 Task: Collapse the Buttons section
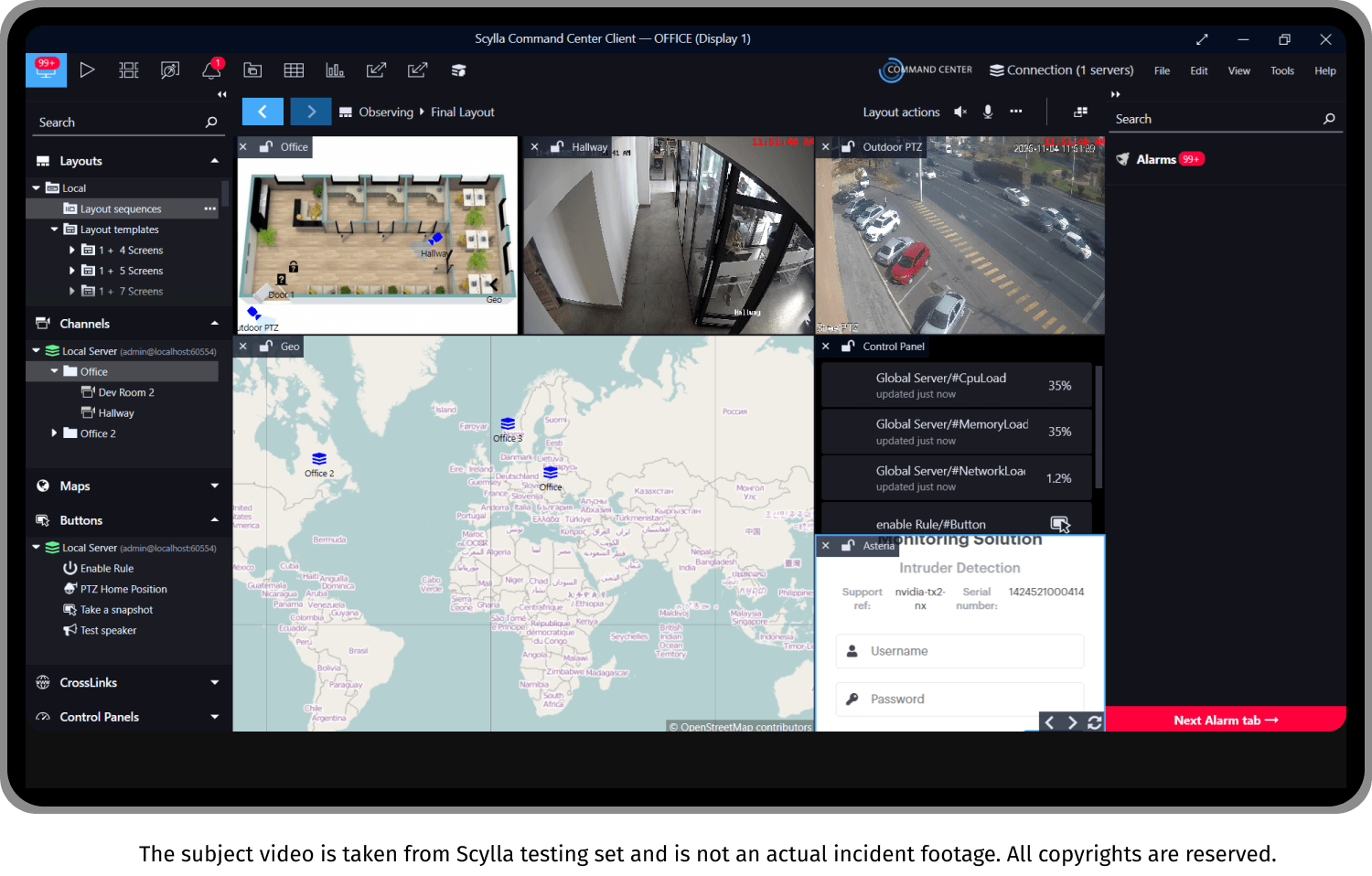215,520
